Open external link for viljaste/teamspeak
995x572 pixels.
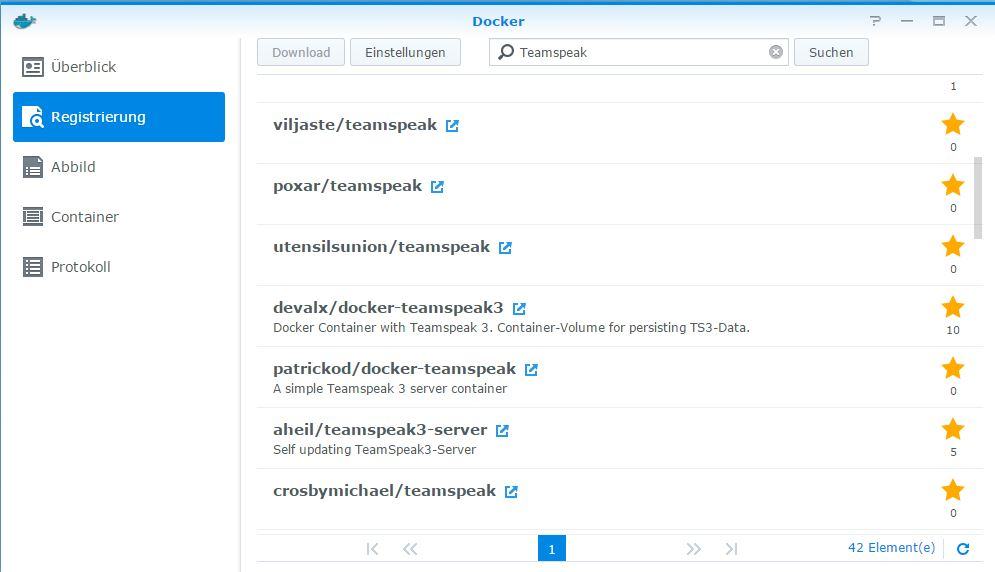coord(452,126)
